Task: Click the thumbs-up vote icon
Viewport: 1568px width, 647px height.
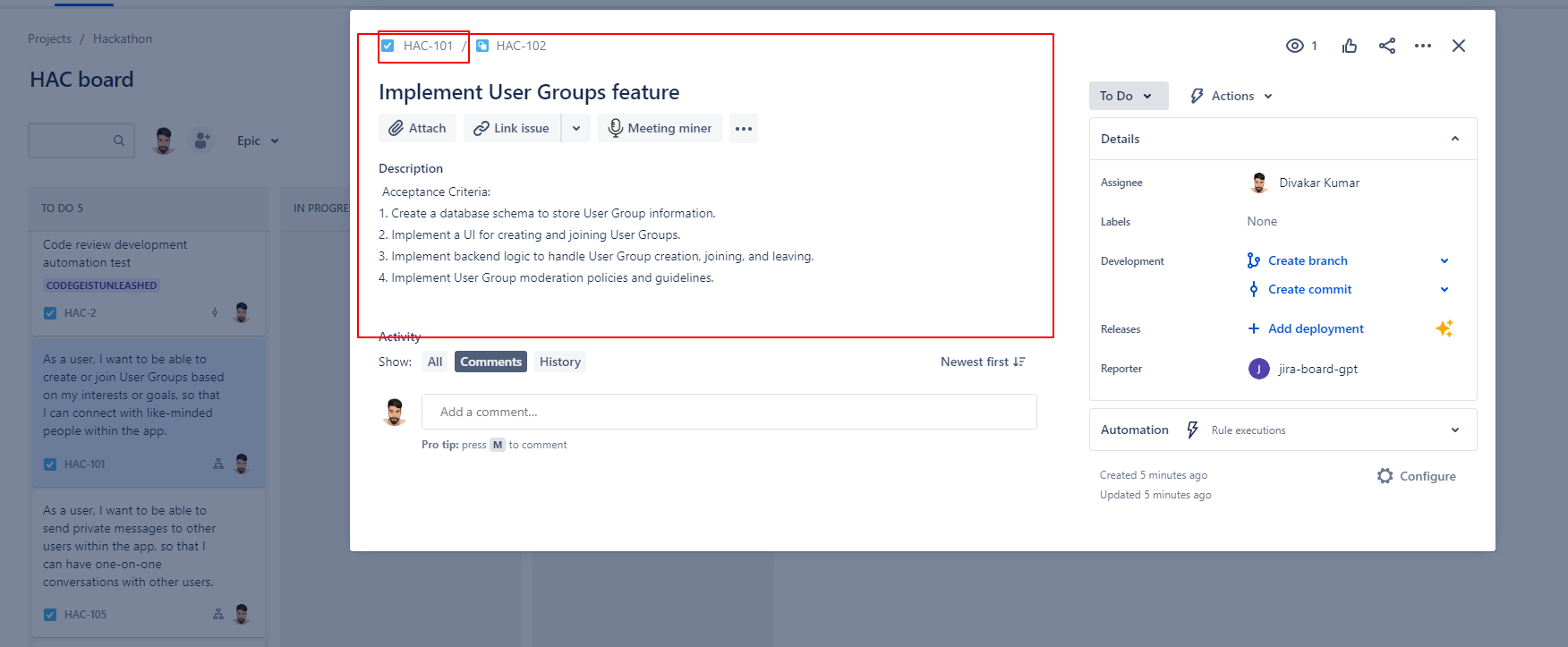Action: pyautogui.click(x=1350, y=46)
